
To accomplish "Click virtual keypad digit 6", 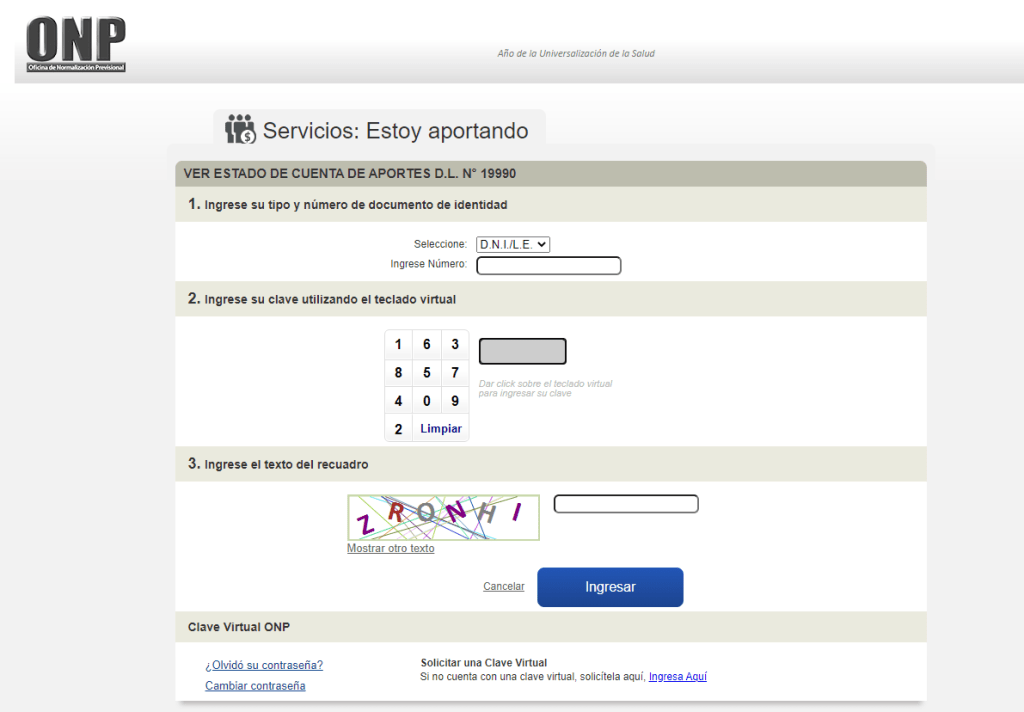I will 426,344.
